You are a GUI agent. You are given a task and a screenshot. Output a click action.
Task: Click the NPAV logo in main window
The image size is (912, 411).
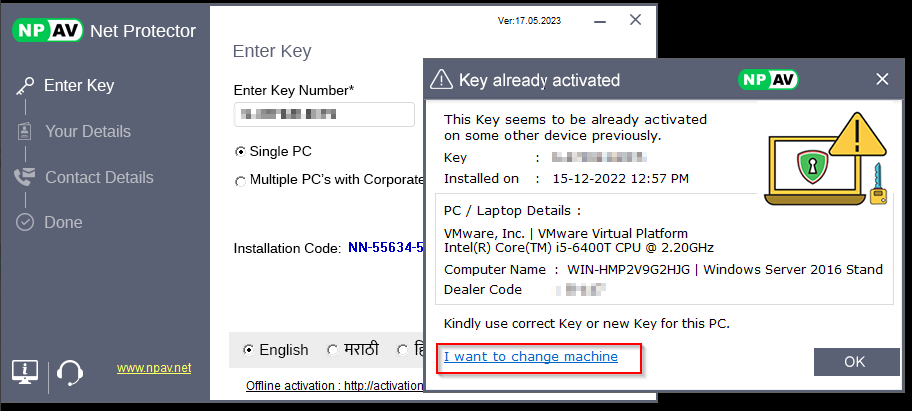coord(46,30)
